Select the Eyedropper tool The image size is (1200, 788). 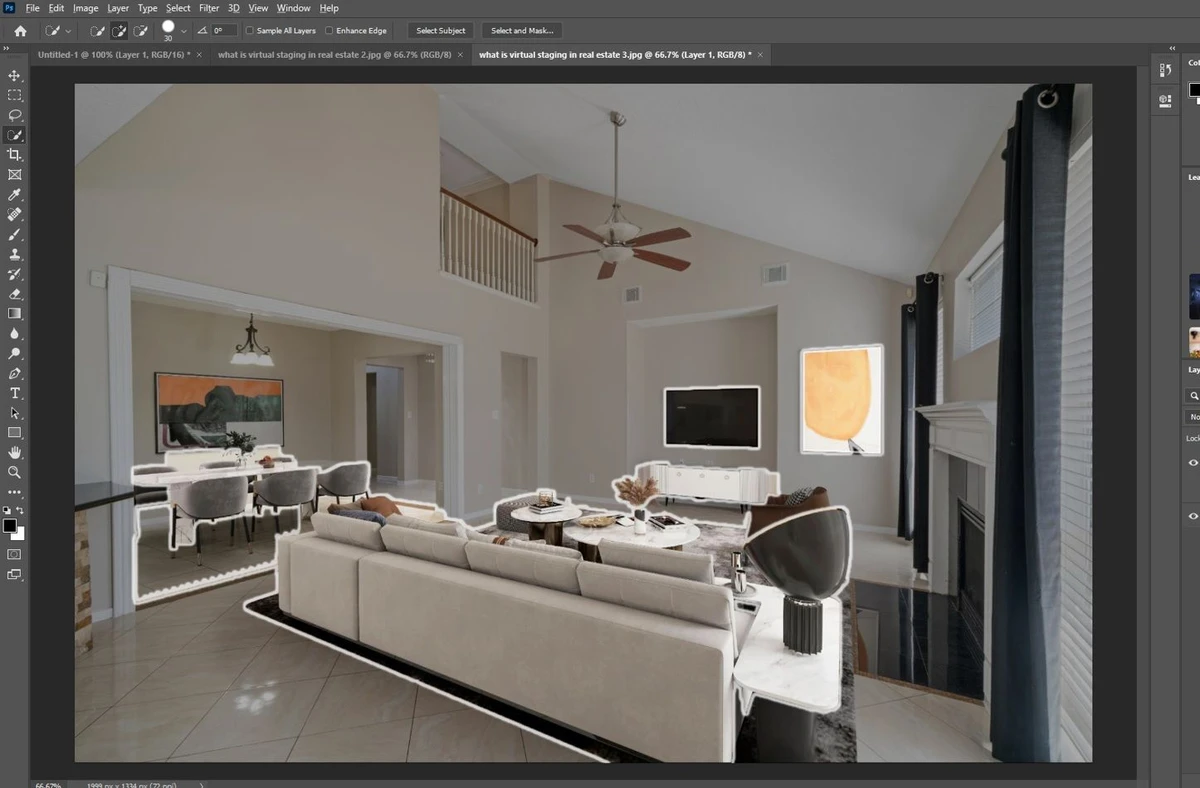click(14, 194)
